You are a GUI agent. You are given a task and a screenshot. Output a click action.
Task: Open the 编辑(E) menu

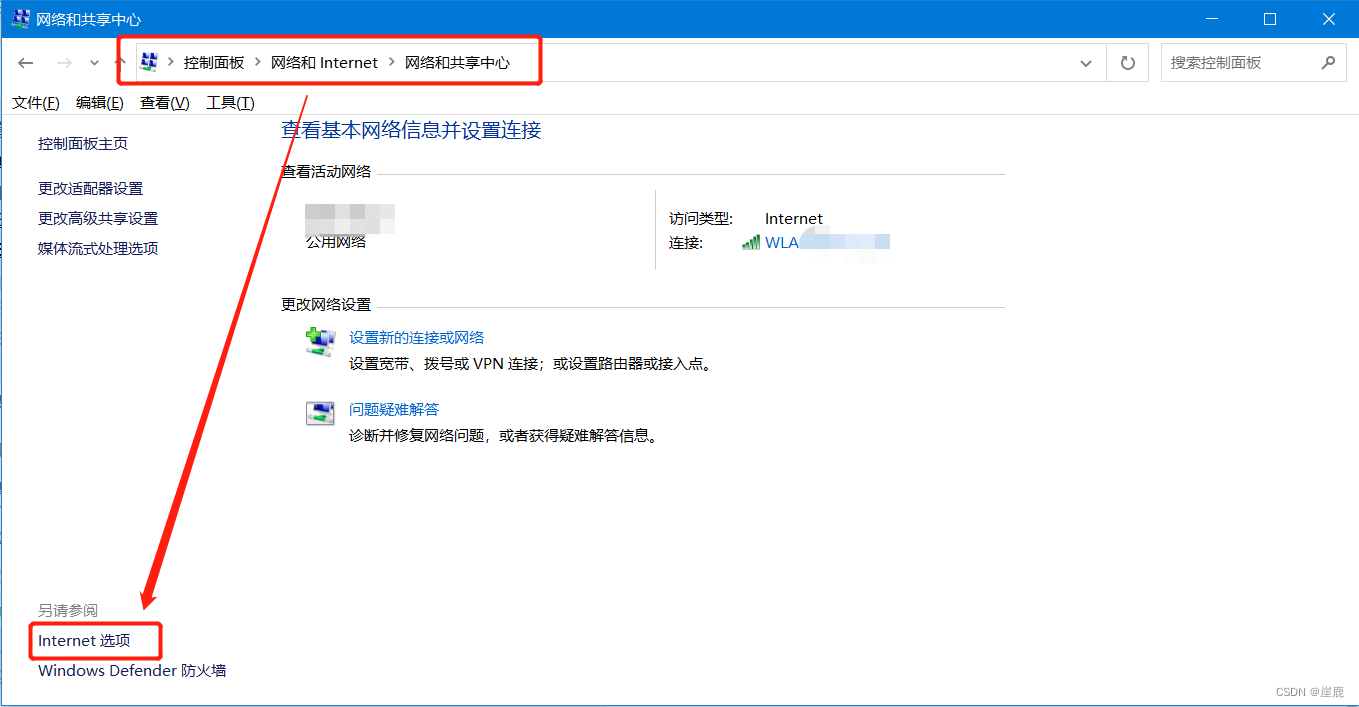tap(100, 103)
